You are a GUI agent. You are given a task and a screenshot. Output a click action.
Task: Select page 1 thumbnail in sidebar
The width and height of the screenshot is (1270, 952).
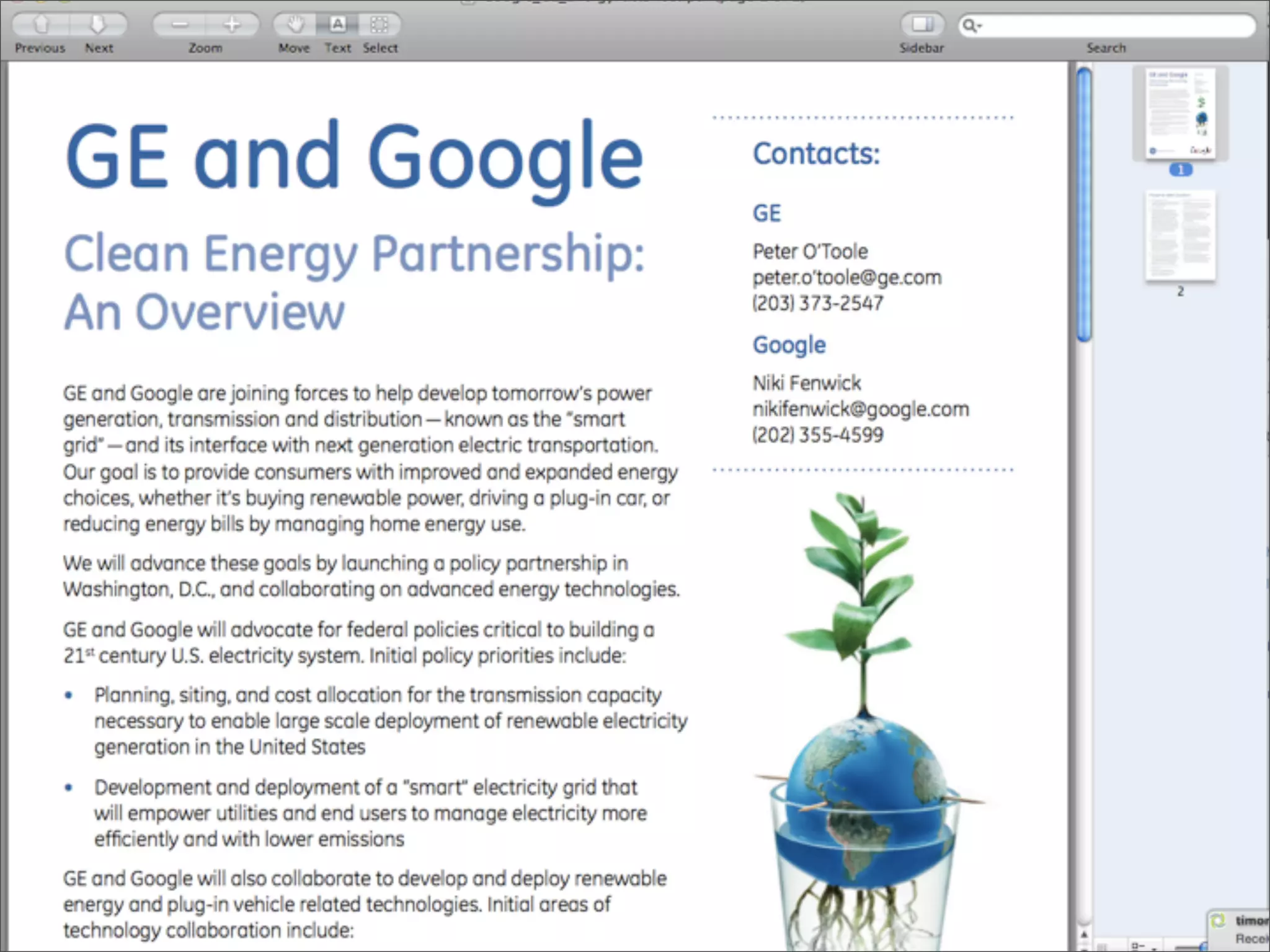point(1180,114)
